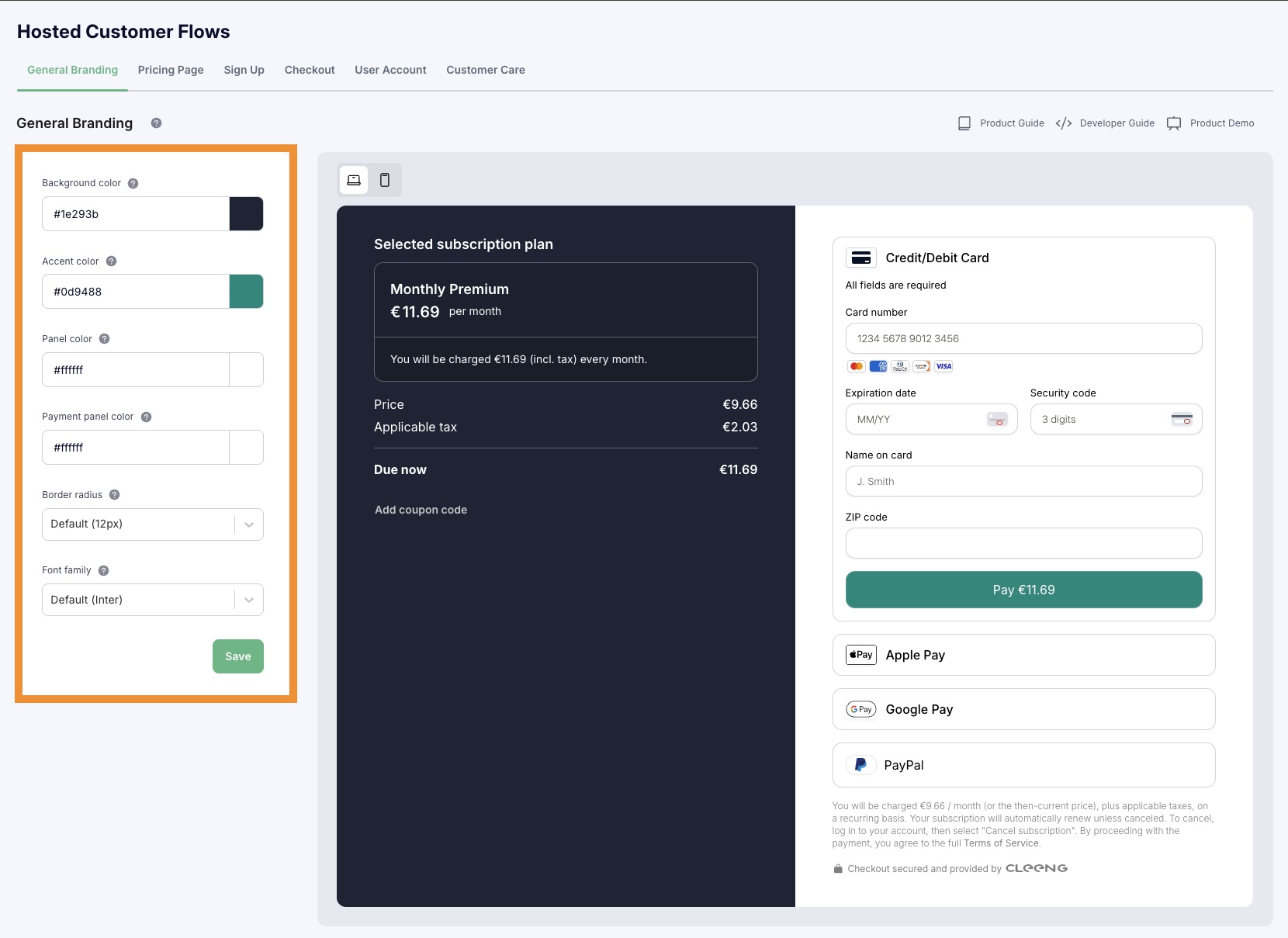The width and height of the screenshot is (1288, 938).
Task: Open the Product Guide link
Action: pyautogui.click(x=1001, y=123)
